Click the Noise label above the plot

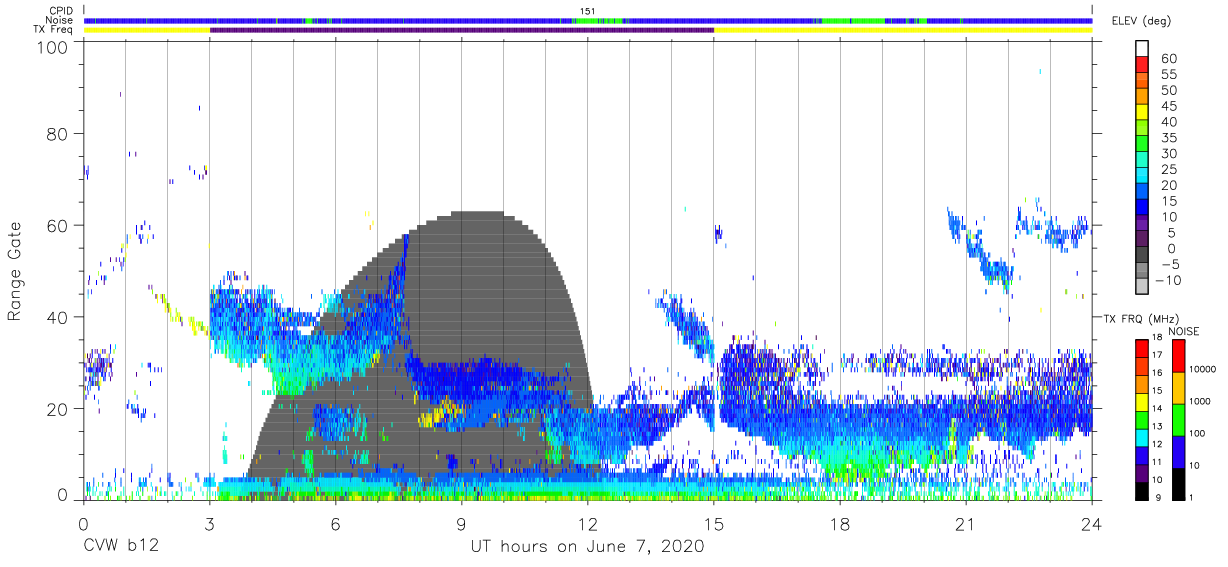59,20
